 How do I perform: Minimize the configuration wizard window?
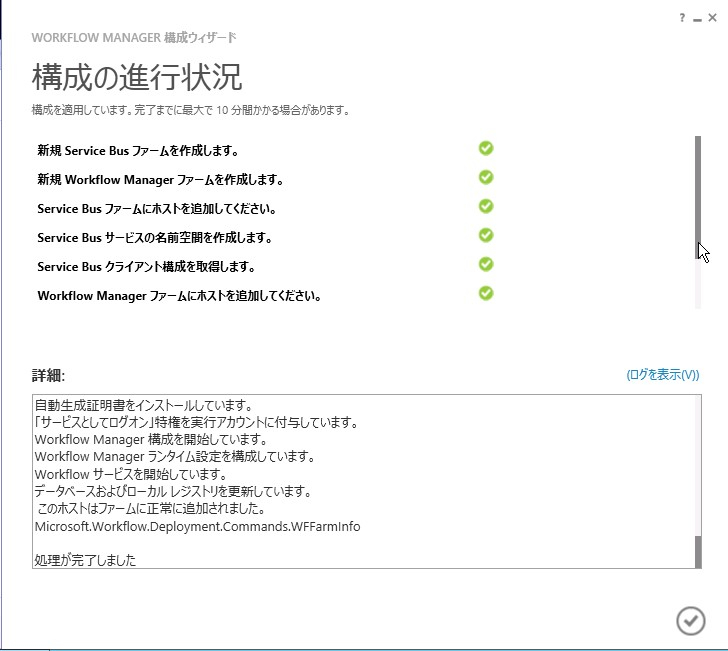(x=697, y=20)
